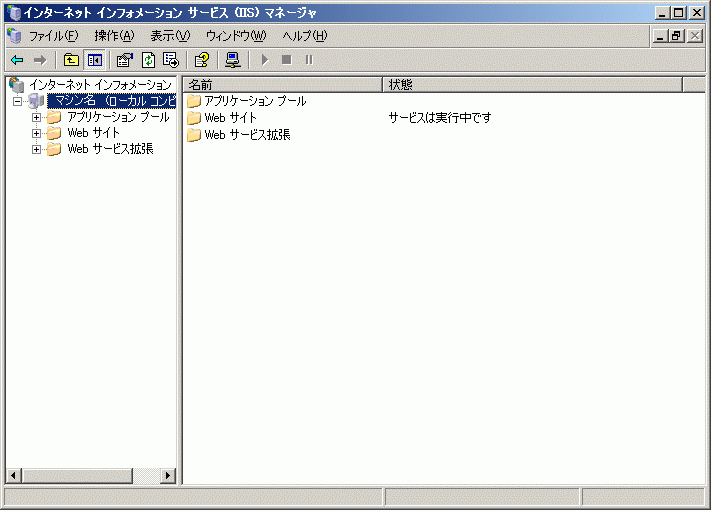This screenshot has width=711, height=512.
Task: Select Web サイト in left tree
Action: tap(93, 133)
